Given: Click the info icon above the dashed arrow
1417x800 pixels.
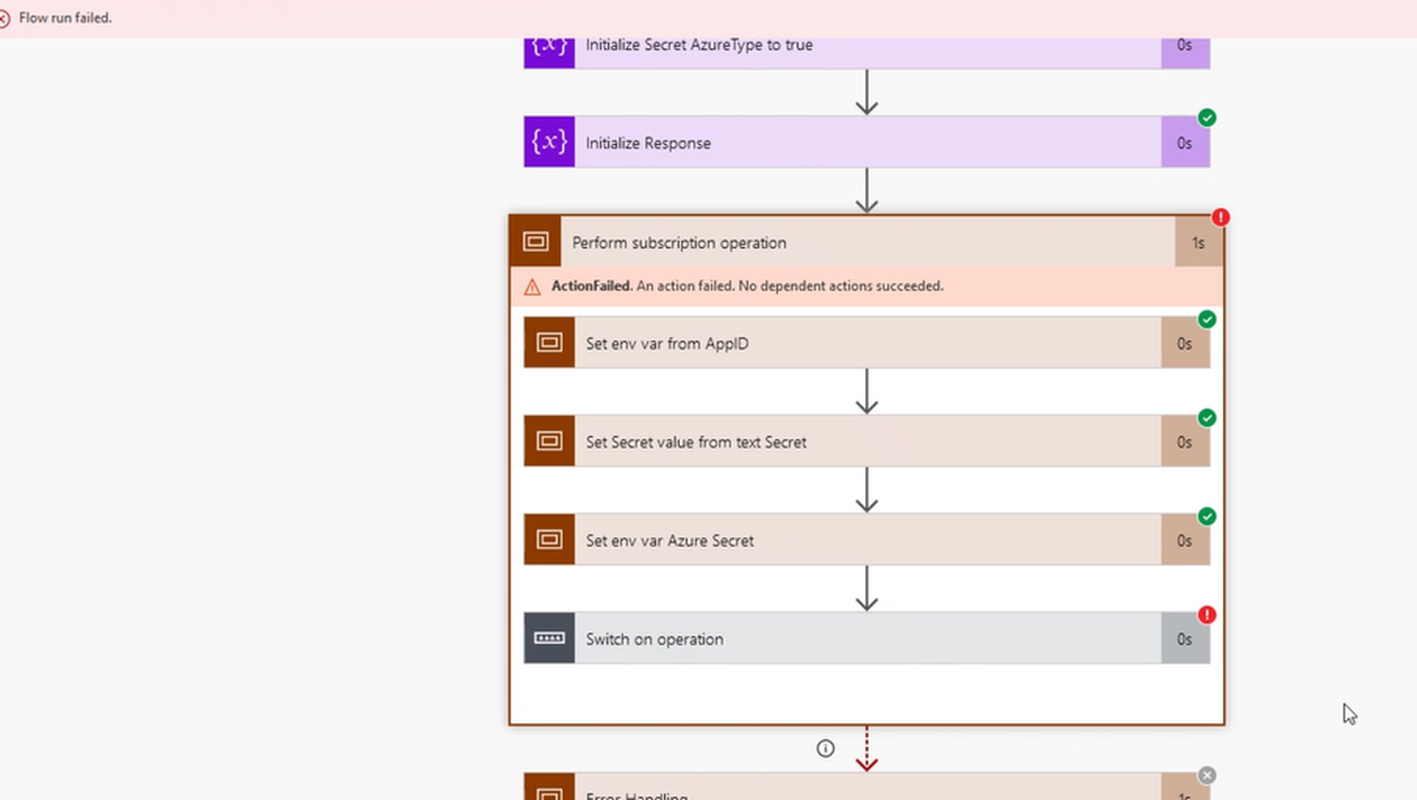Looking at the screenshot, I should pos(825,748).
